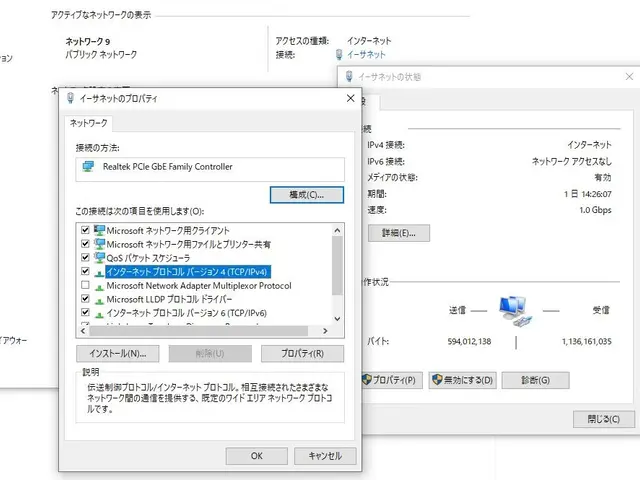The height and width of the screenshot is (480, 640).
Task: Click the vertical scrollbar thumb in item list
Action: [337, 265]
